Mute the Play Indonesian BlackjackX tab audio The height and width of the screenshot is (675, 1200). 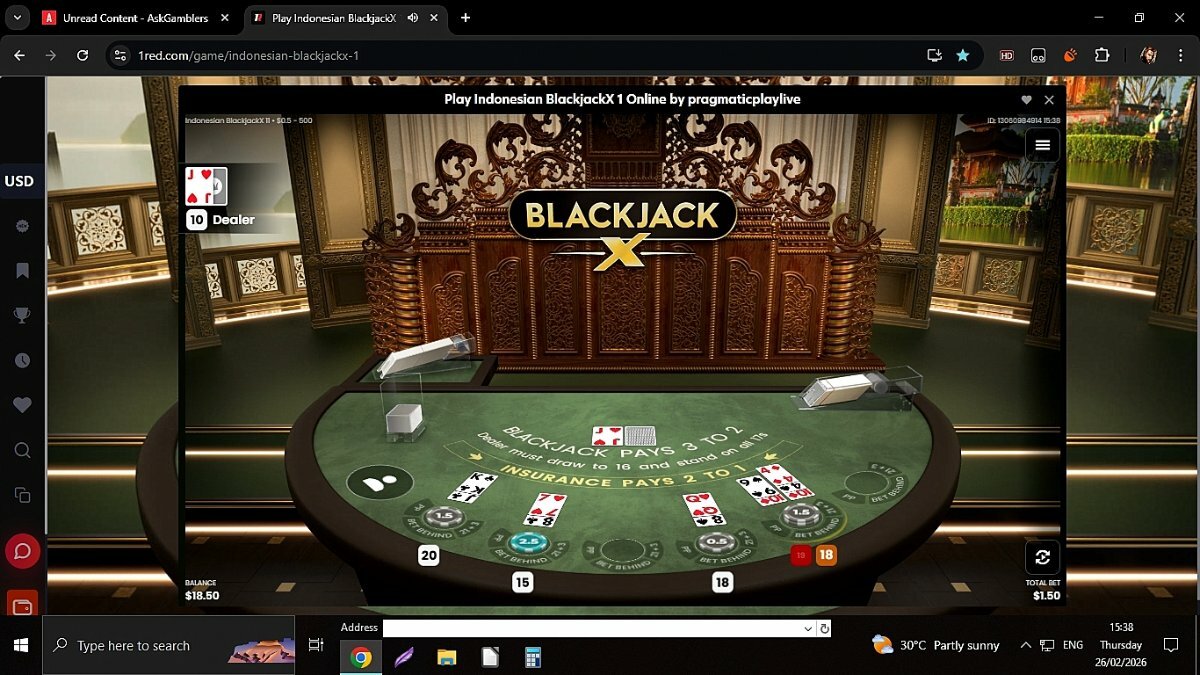(413, 18)
